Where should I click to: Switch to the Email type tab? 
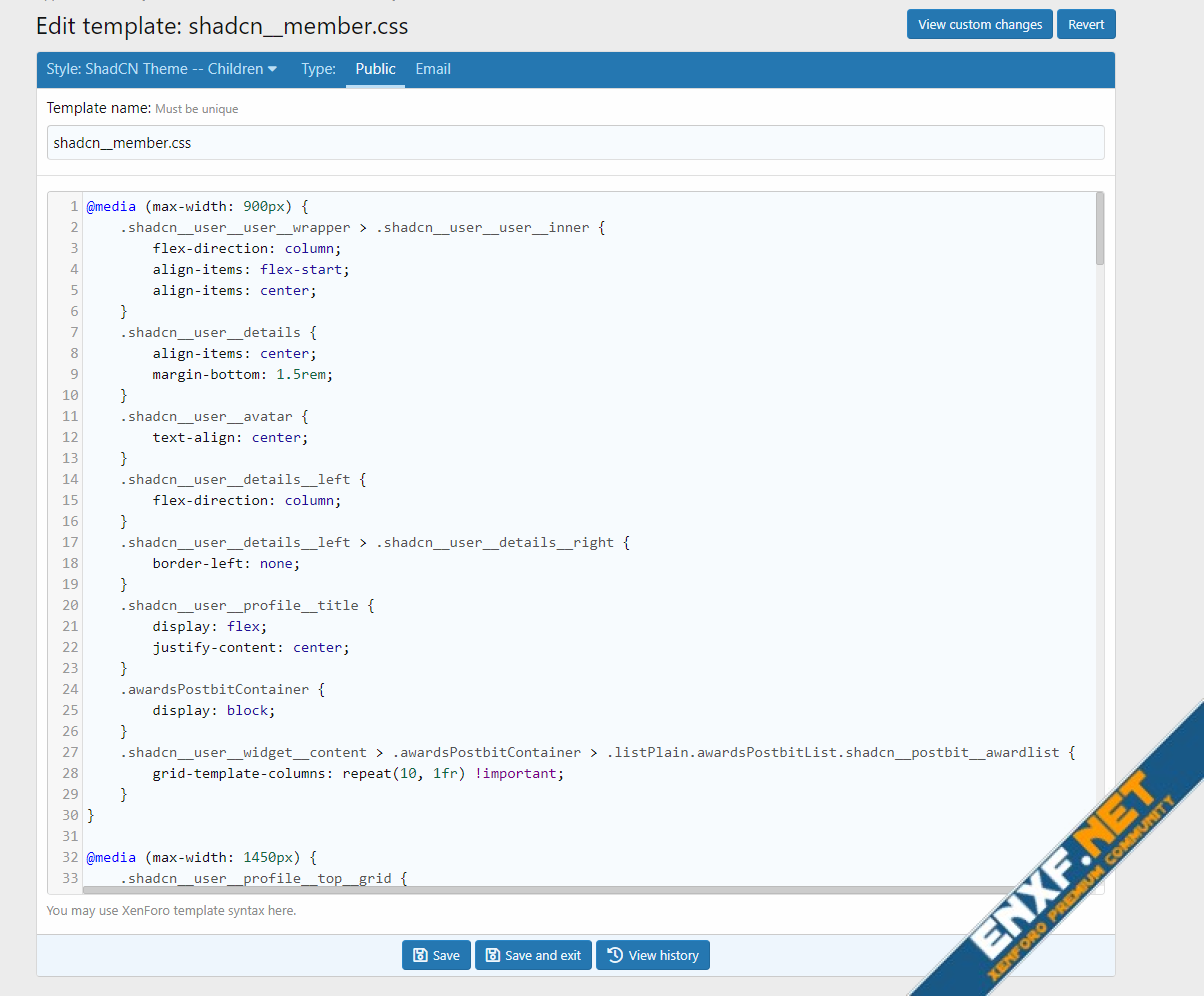click(x=433, y=69)
